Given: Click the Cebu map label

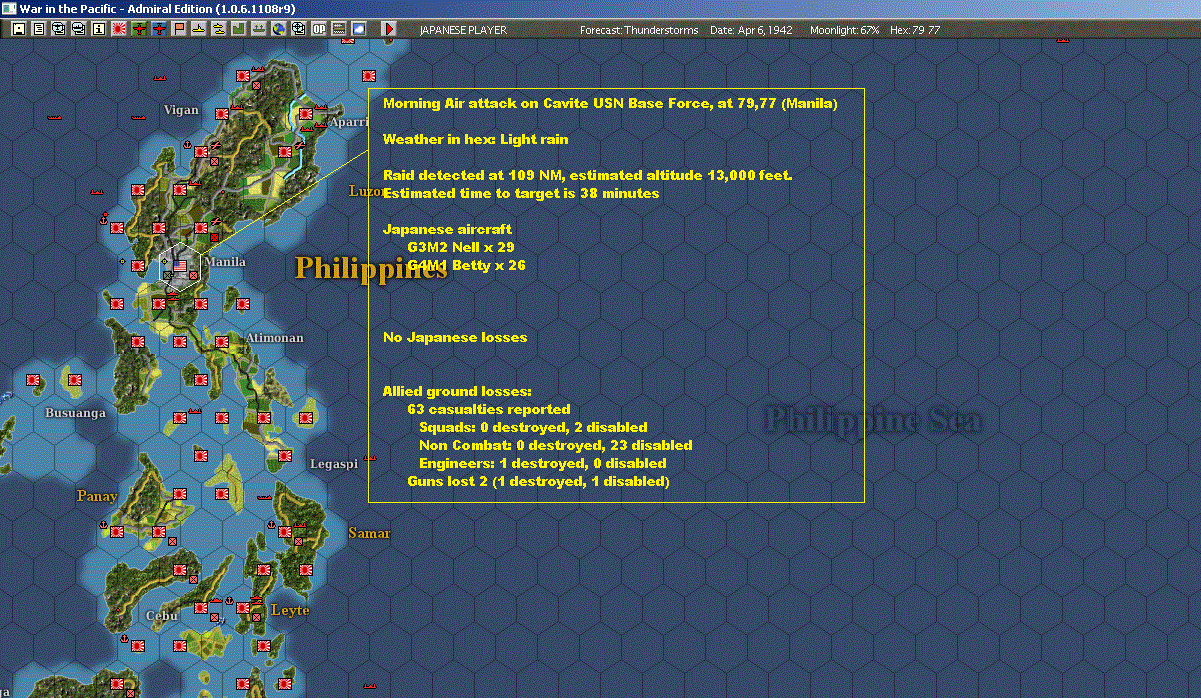Looking at the screenshot, I should 162,616.
